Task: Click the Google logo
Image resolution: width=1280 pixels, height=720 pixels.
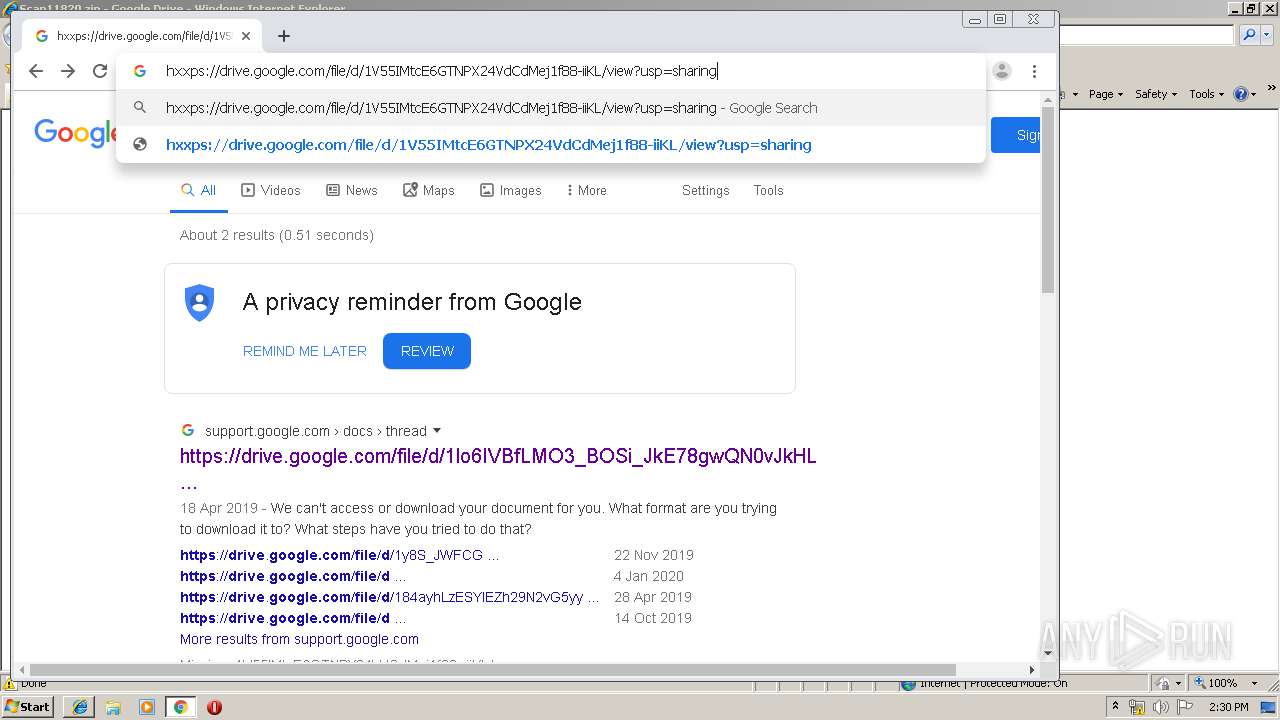Action: click(x=76, y=134)
